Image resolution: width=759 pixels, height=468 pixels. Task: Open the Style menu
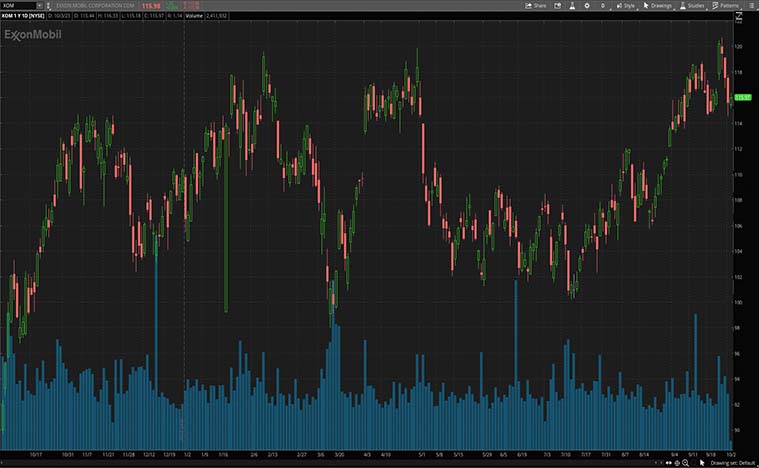[x=625, y=5]
